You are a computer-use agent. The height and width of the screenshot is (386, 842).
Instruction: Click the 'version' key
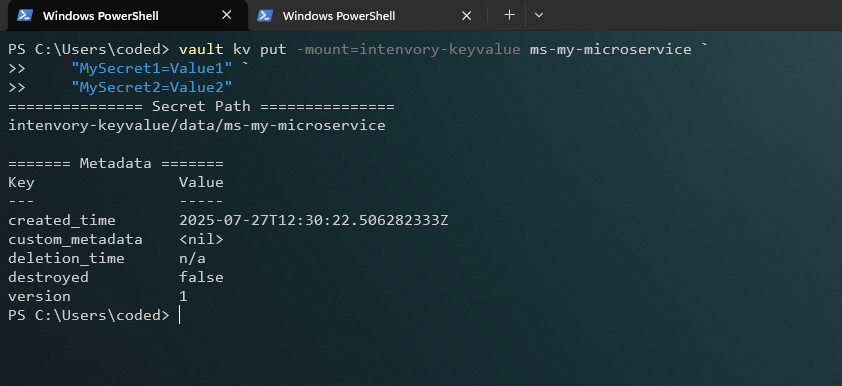[39, 296]
